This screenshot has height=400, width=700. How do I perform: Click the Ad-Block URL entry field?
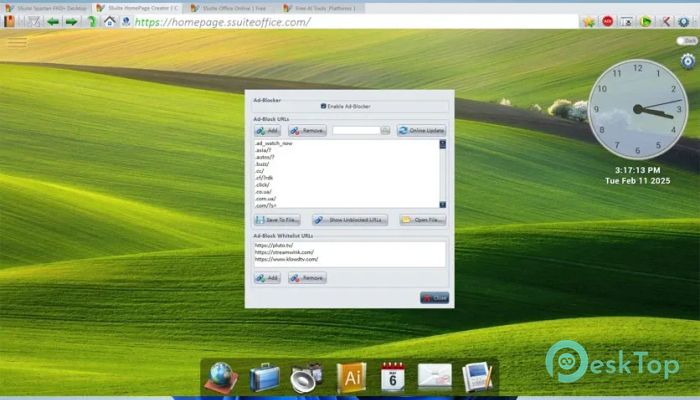(x=356, y=130)
